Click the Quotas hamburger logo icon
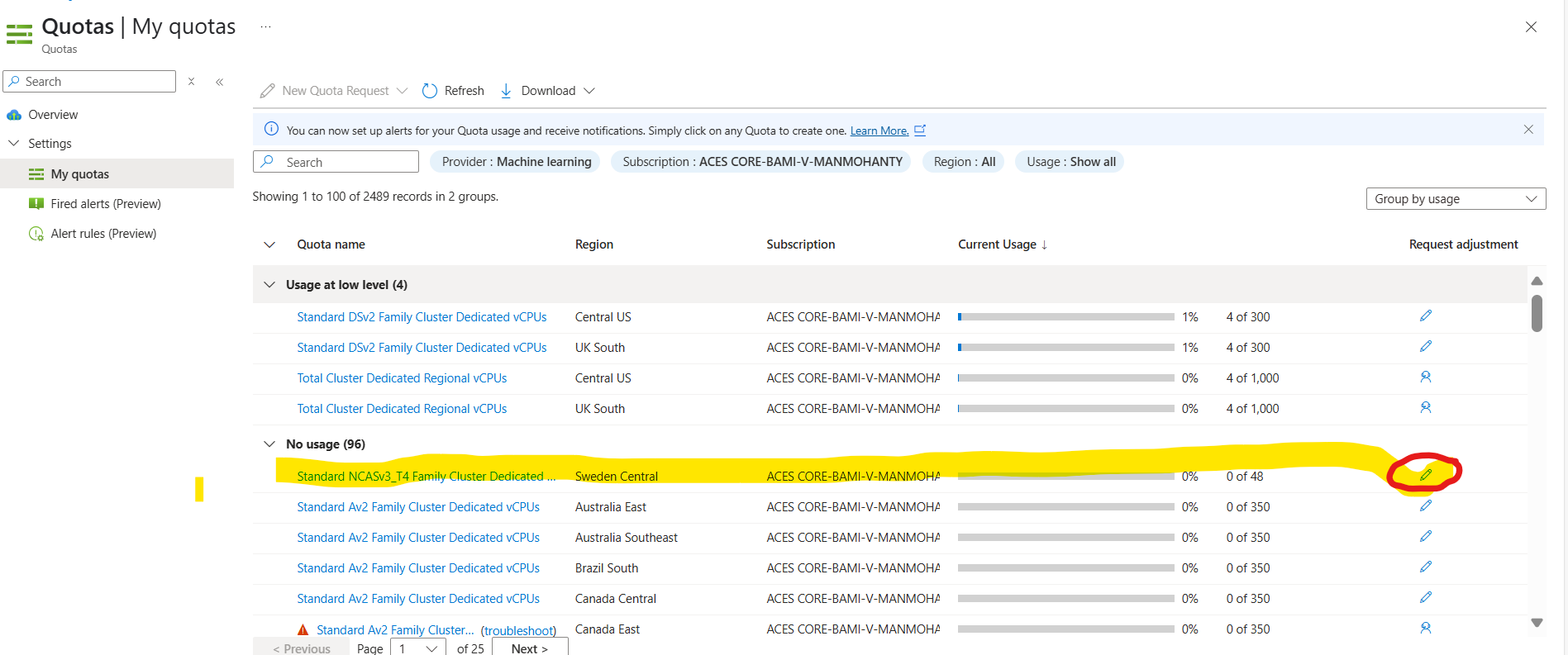Screen dimensions: 1568x655 pos(19,34)
